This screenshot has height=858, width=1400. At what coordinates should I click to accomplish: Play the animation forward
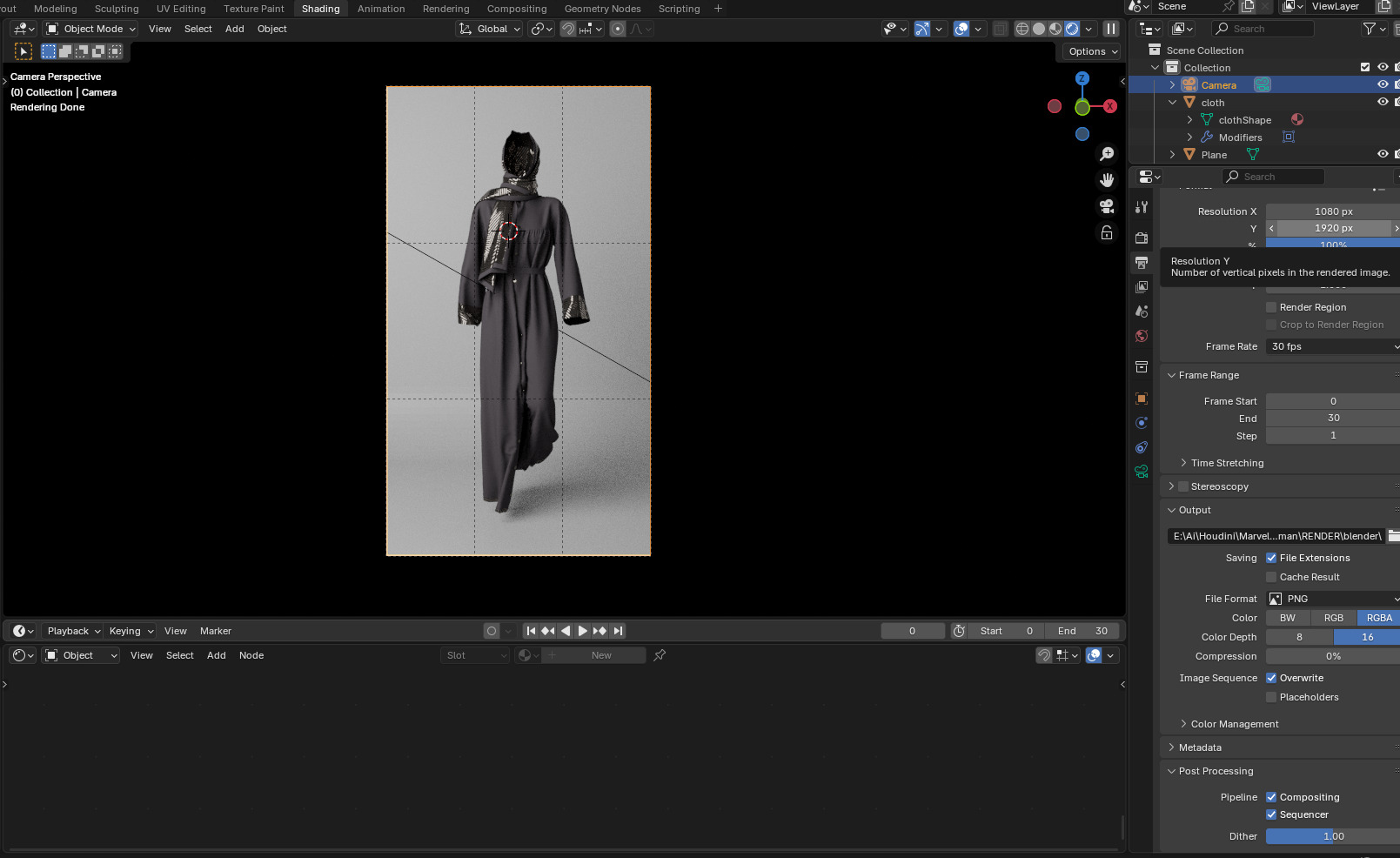tap(583, 631)
